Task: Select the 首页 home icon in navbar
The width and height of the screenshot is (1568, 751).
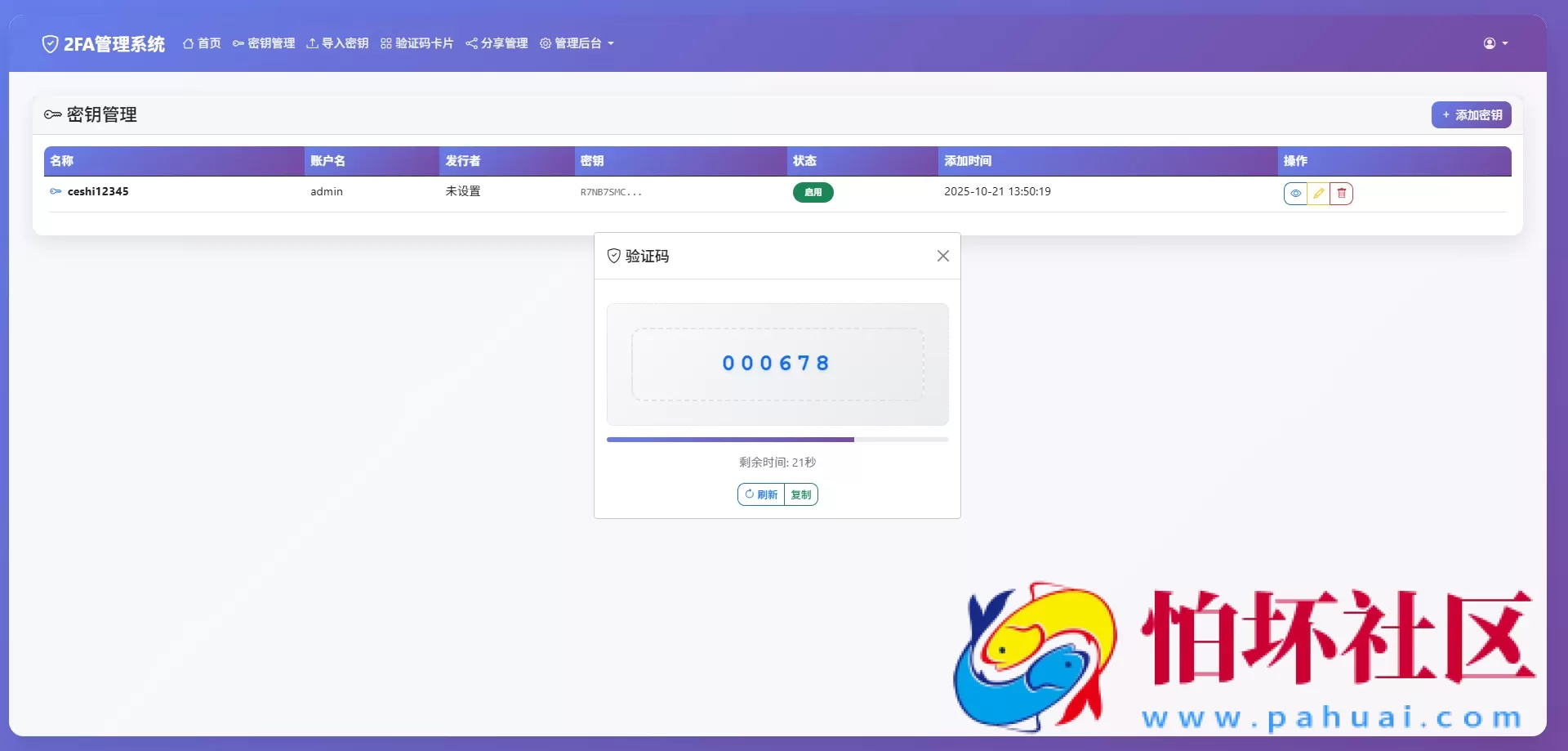Action: [x=188, y=43]
